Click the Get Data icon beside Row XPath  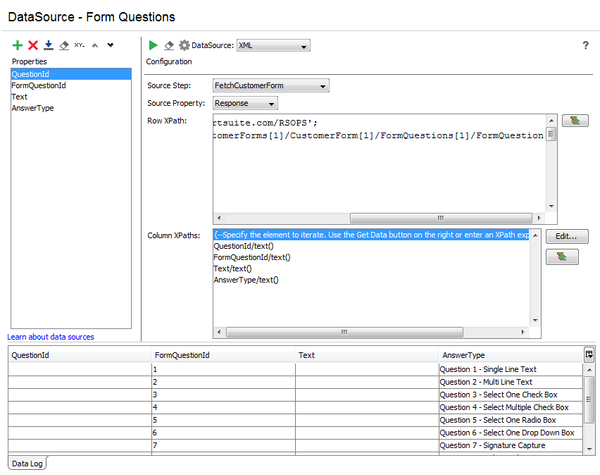point(574,121)
